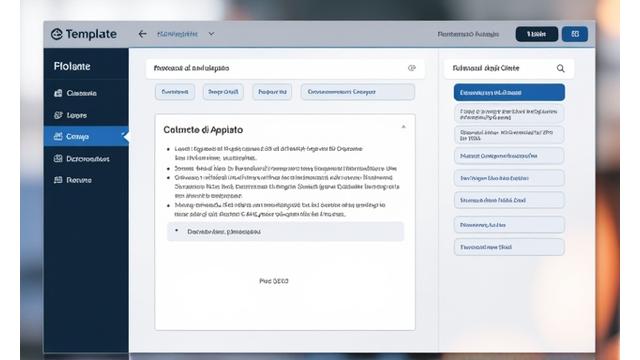Click the Rorunre sidebar icon
The image size is (640, 360).
[58, 180]
